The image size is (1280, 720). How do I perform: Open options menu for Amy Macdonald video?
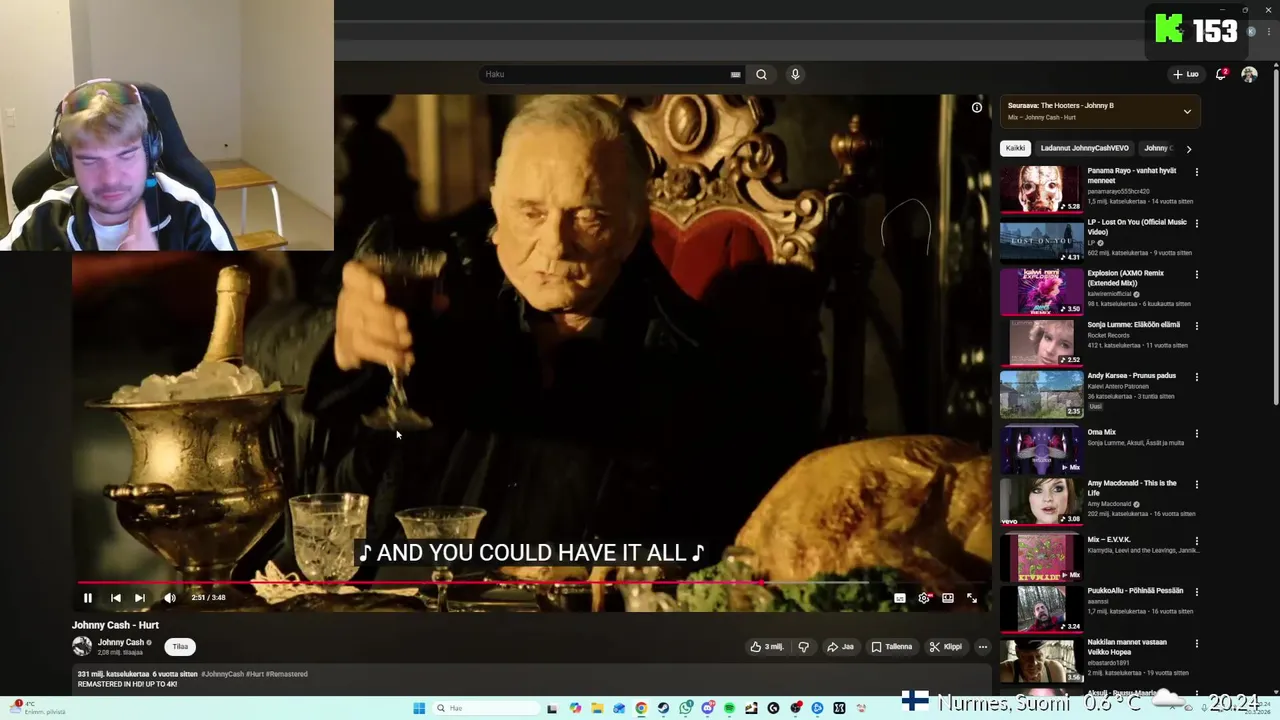pos(1197,485)
